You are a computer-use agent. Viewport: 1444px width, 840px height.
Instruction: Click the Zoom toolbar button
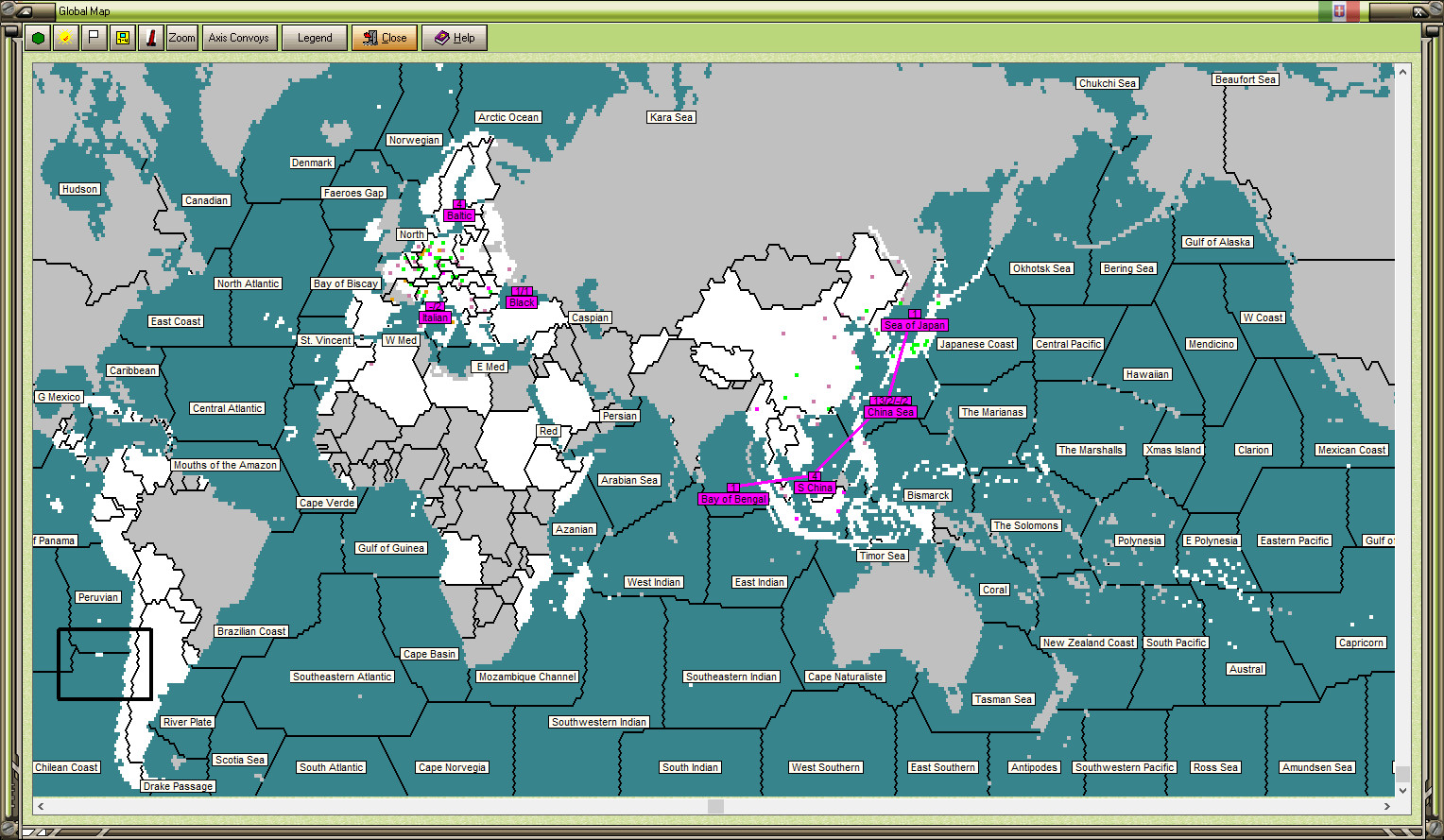point(181,38)
